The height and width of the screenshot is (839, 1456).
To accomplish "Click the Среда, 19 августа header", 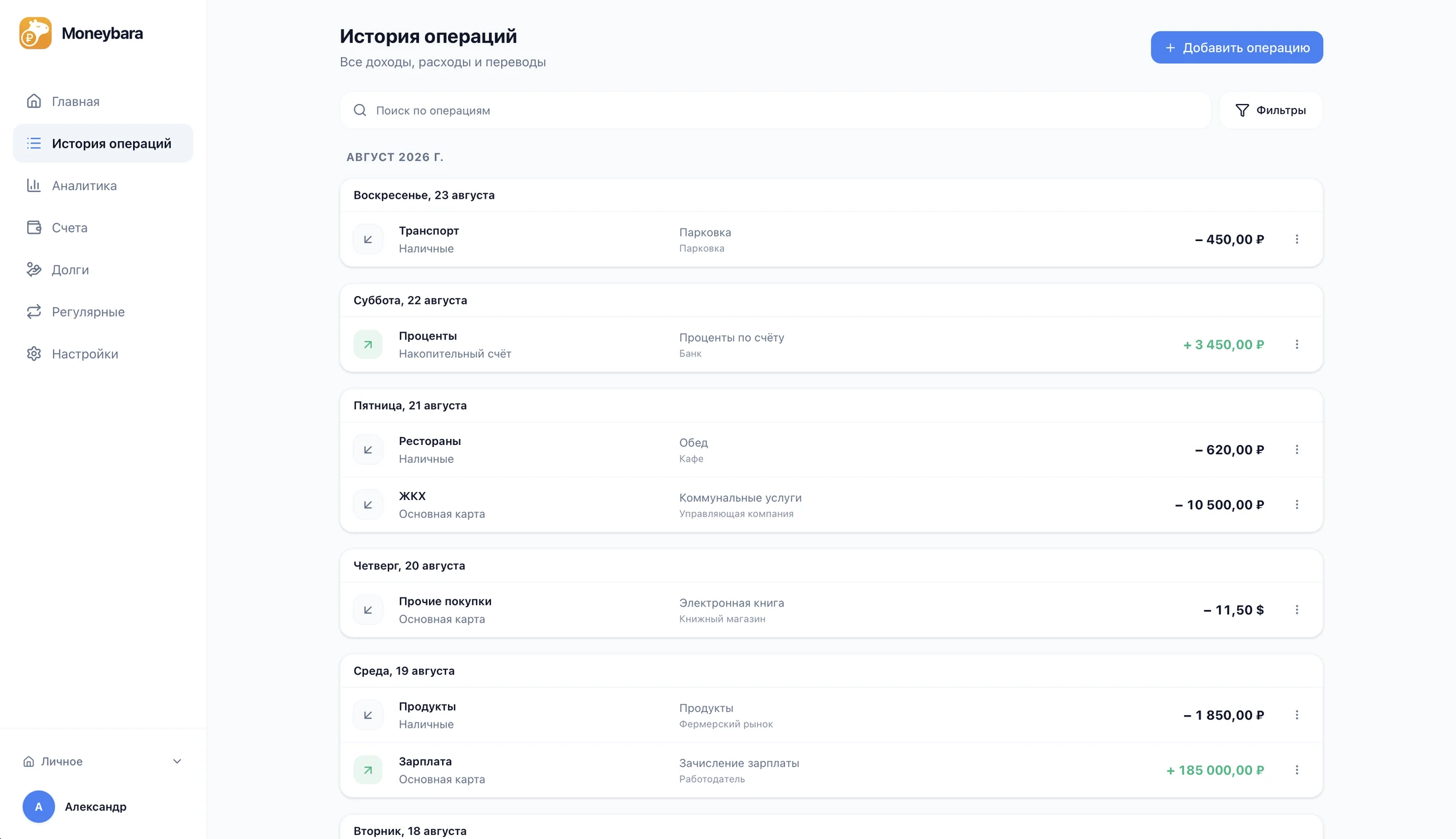I will tap(404, 671).
